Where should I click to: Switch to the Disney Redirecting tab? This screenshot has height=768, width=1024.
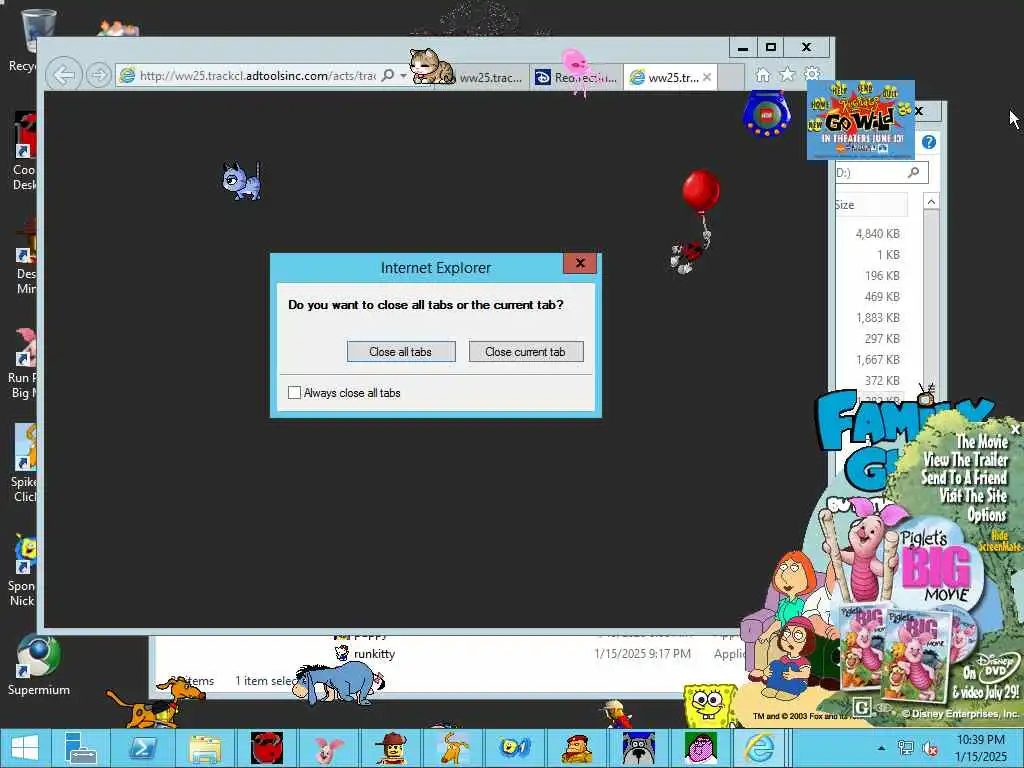click(x=577, y=78)
